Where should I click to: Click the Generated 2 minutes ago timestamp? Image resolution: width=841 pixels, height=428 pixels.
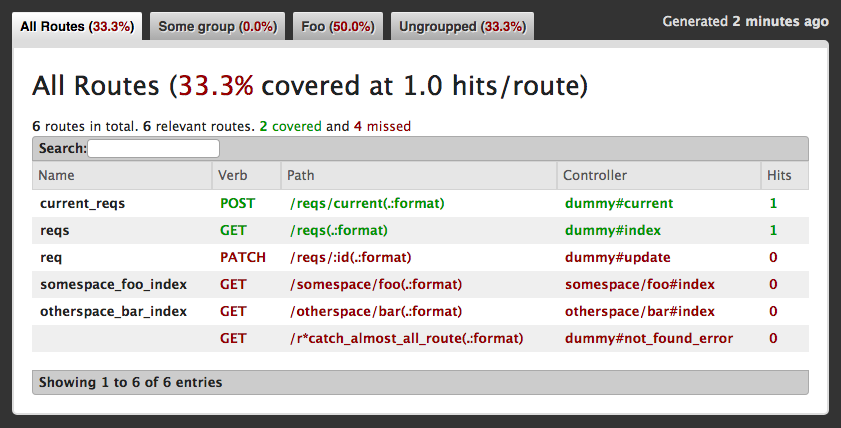tap(745, 21)
